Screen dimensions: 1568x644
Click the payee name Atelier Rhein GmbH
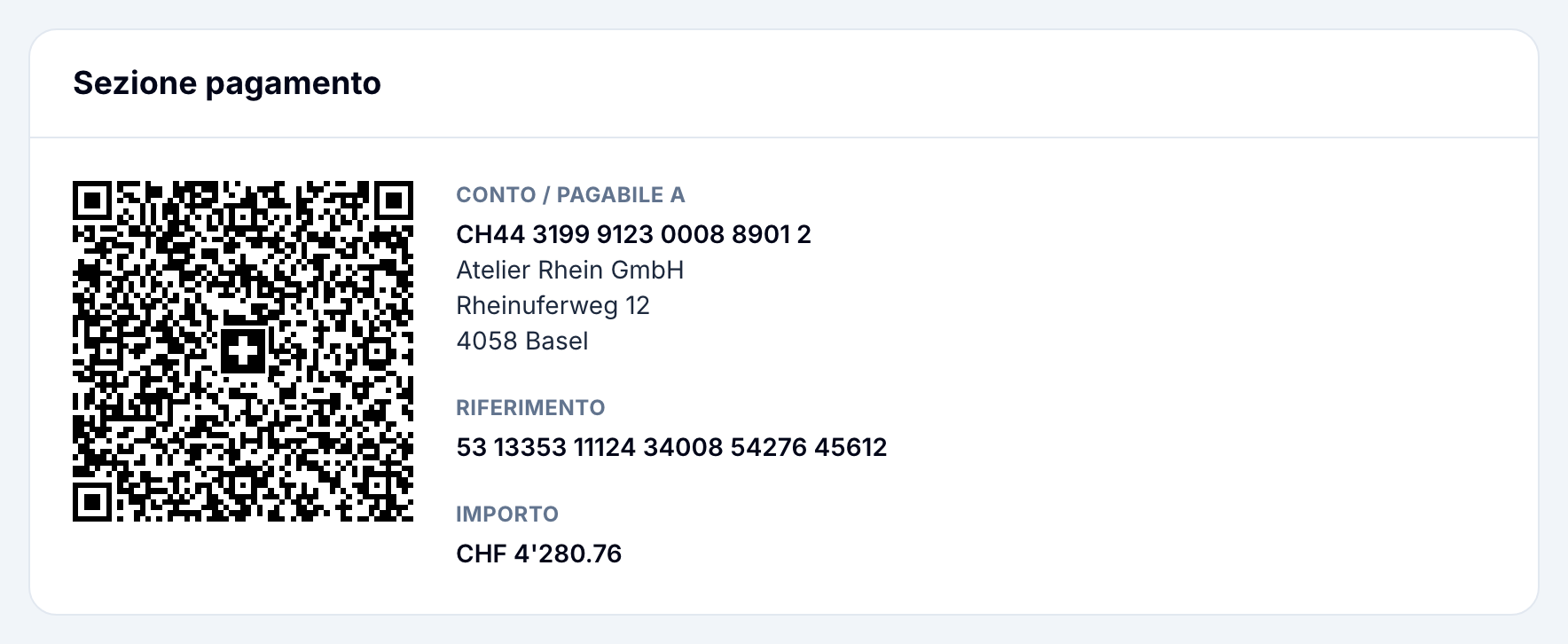570,270
